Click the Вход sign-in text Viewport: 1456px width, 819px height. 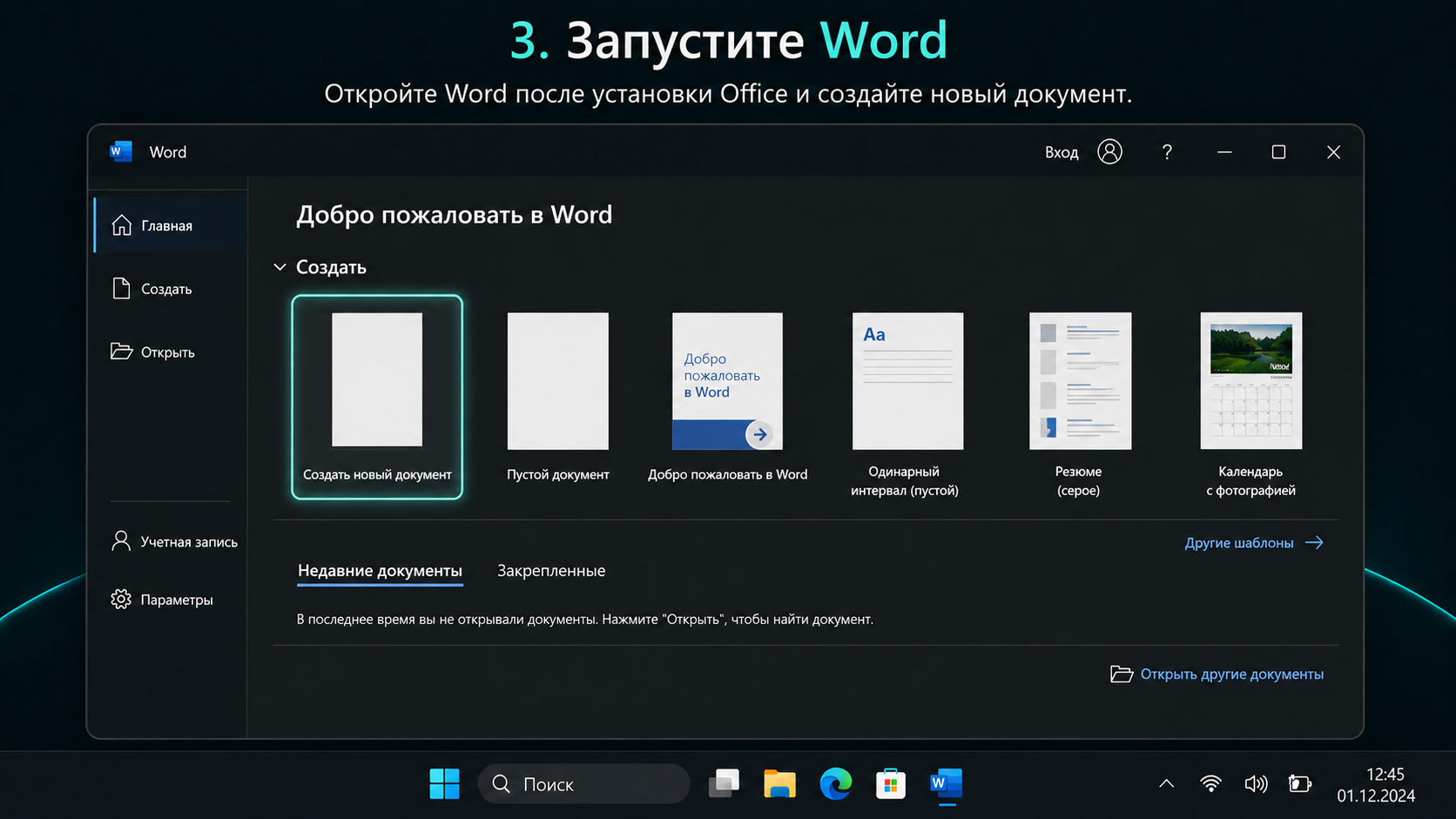point(1062,152)
